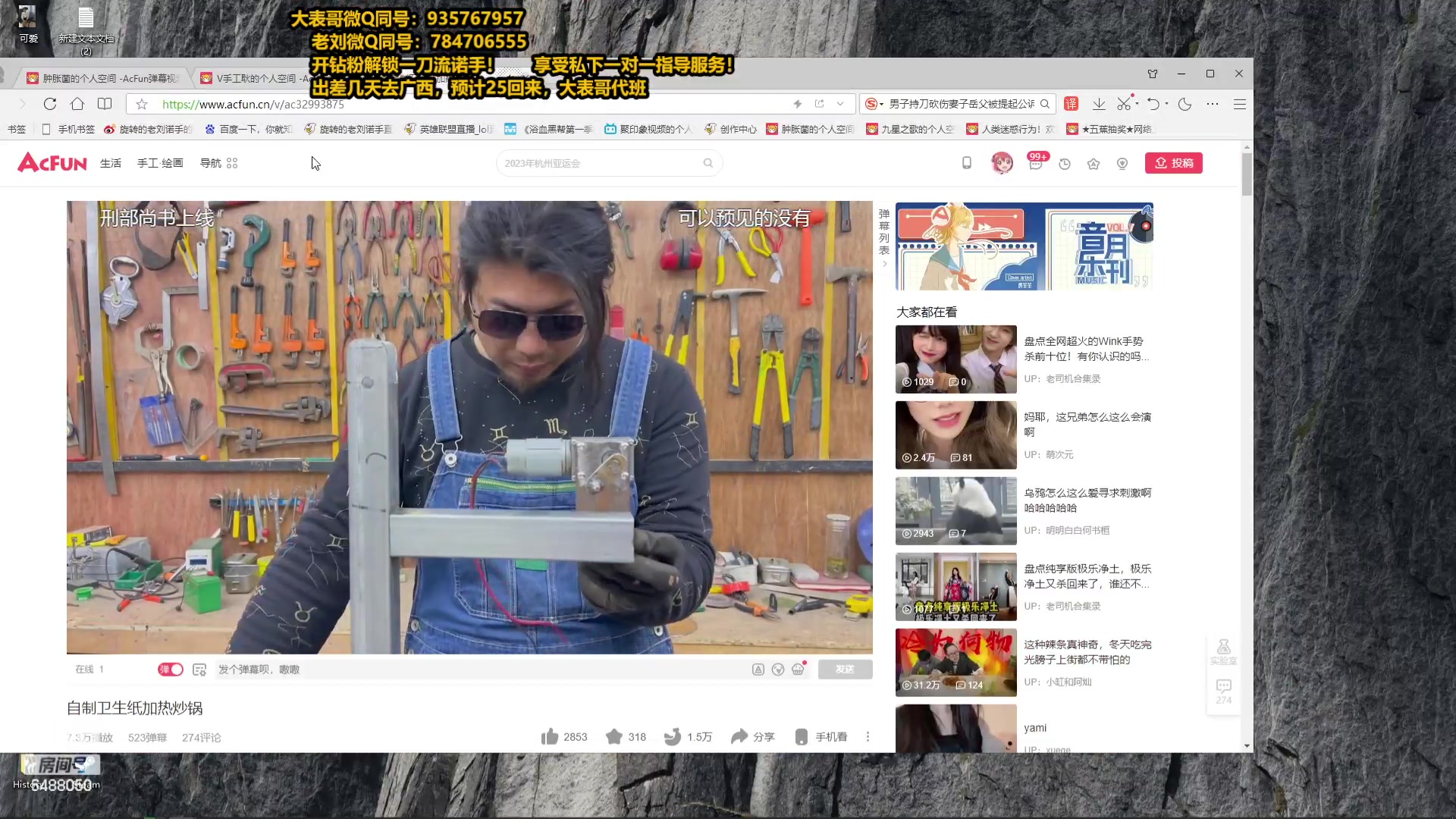Image resolution: width=1456 pixels, height=819 pixels.
Task: Toggle browser night mode moon icon
Action: pos(1185,104)
